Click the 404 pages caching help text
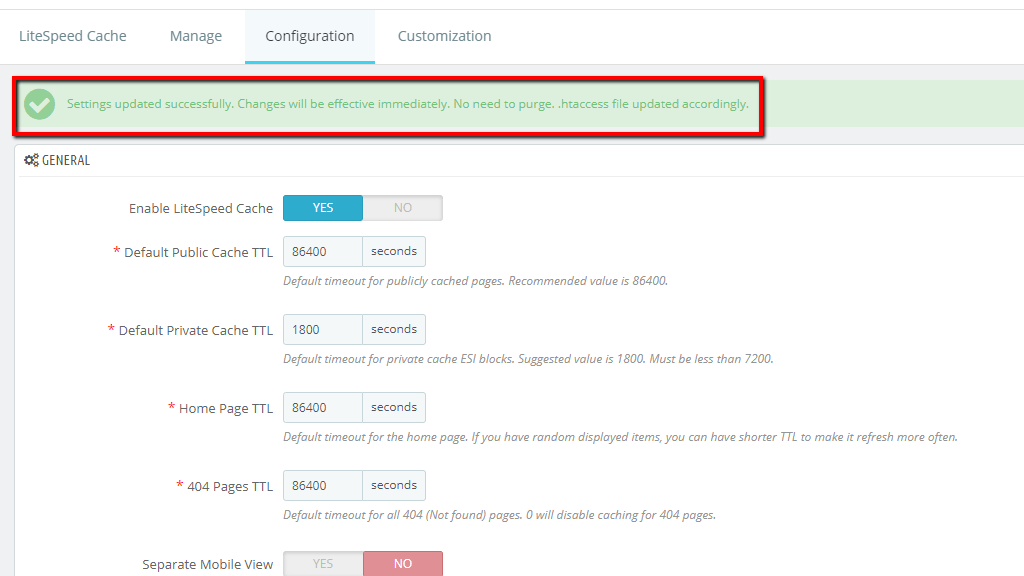This screenshot has width=1024, height=576. point(500,515)
